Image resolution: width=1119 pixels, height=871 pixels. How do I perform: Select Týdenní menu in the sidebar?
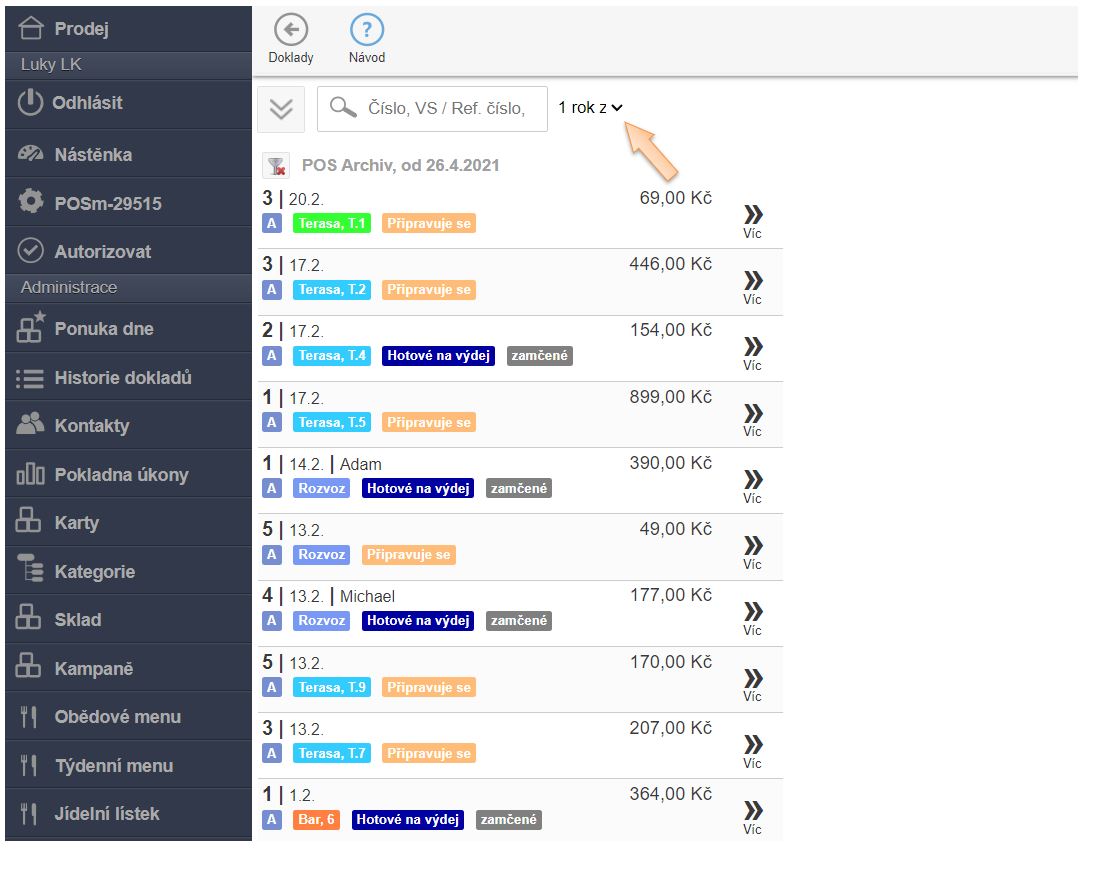[113, 766]
